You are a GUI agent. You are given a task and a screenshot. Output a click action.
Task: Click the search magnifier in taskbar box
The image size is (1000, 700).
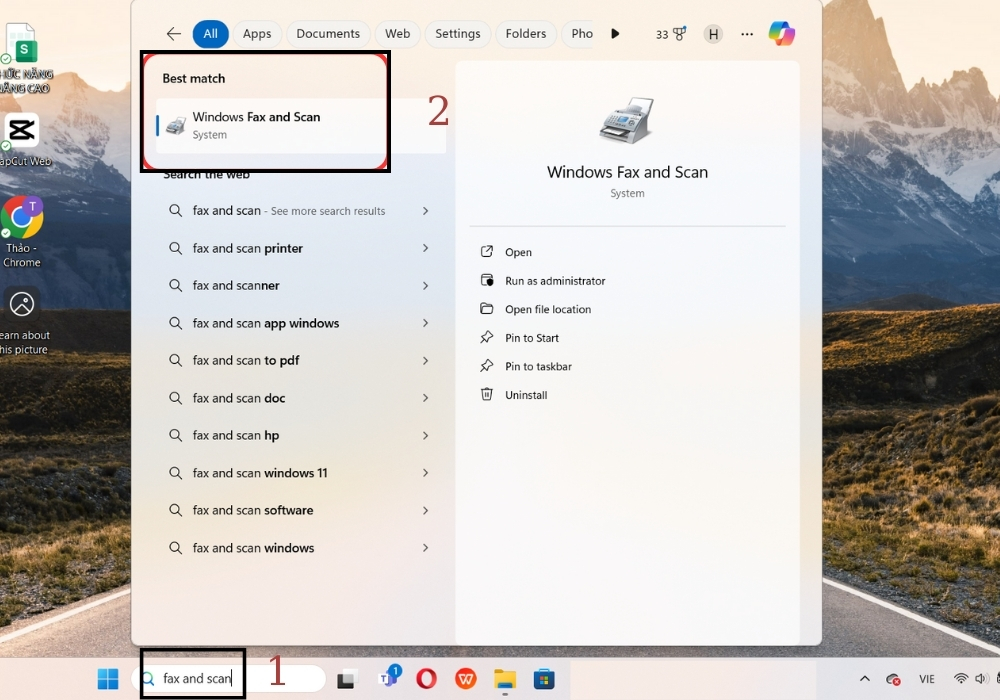tap(148, 679)
